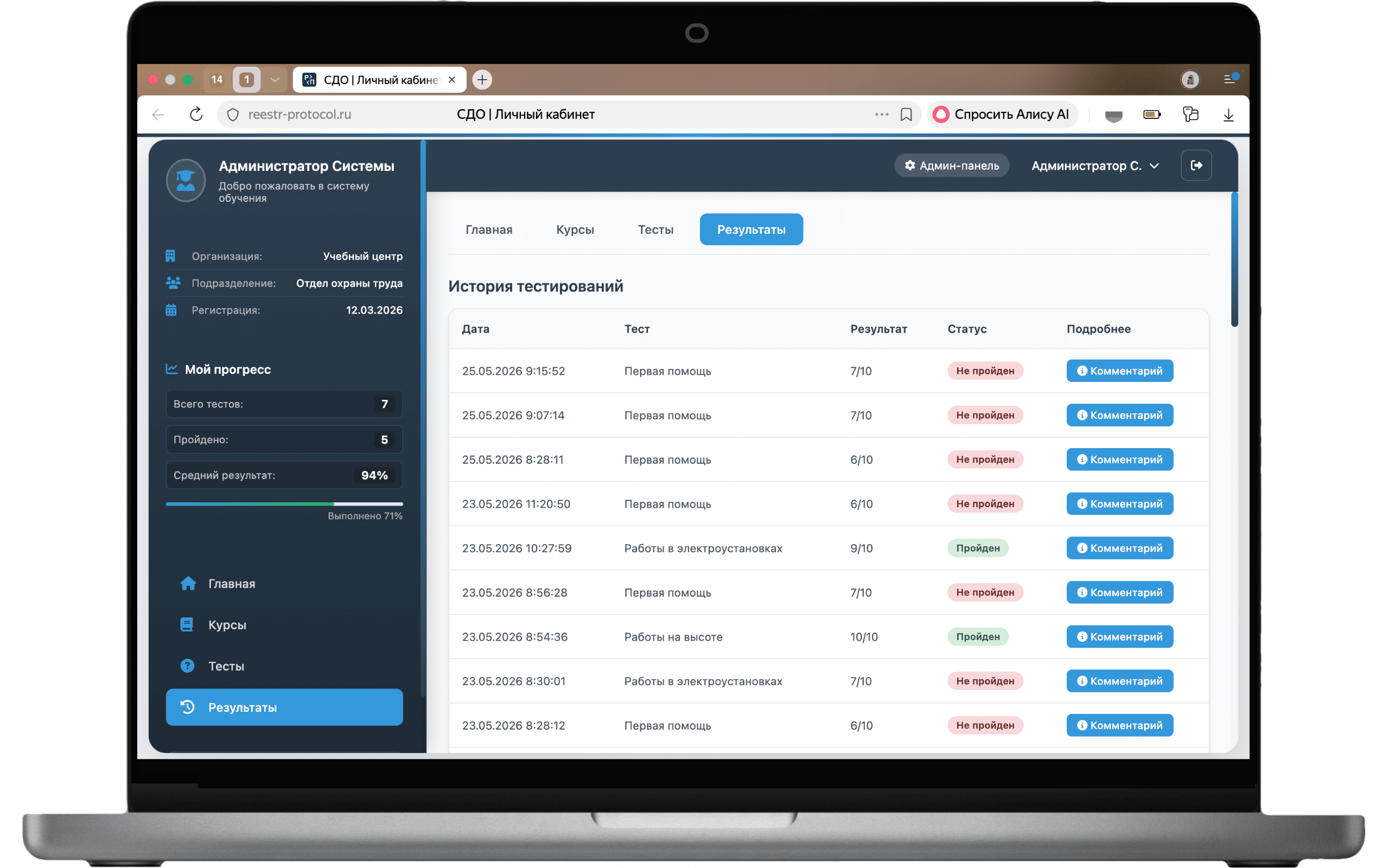The image size is (1389, 868).
Task: Switch to the Тесты top tab
Action: [x=655, y=229]
